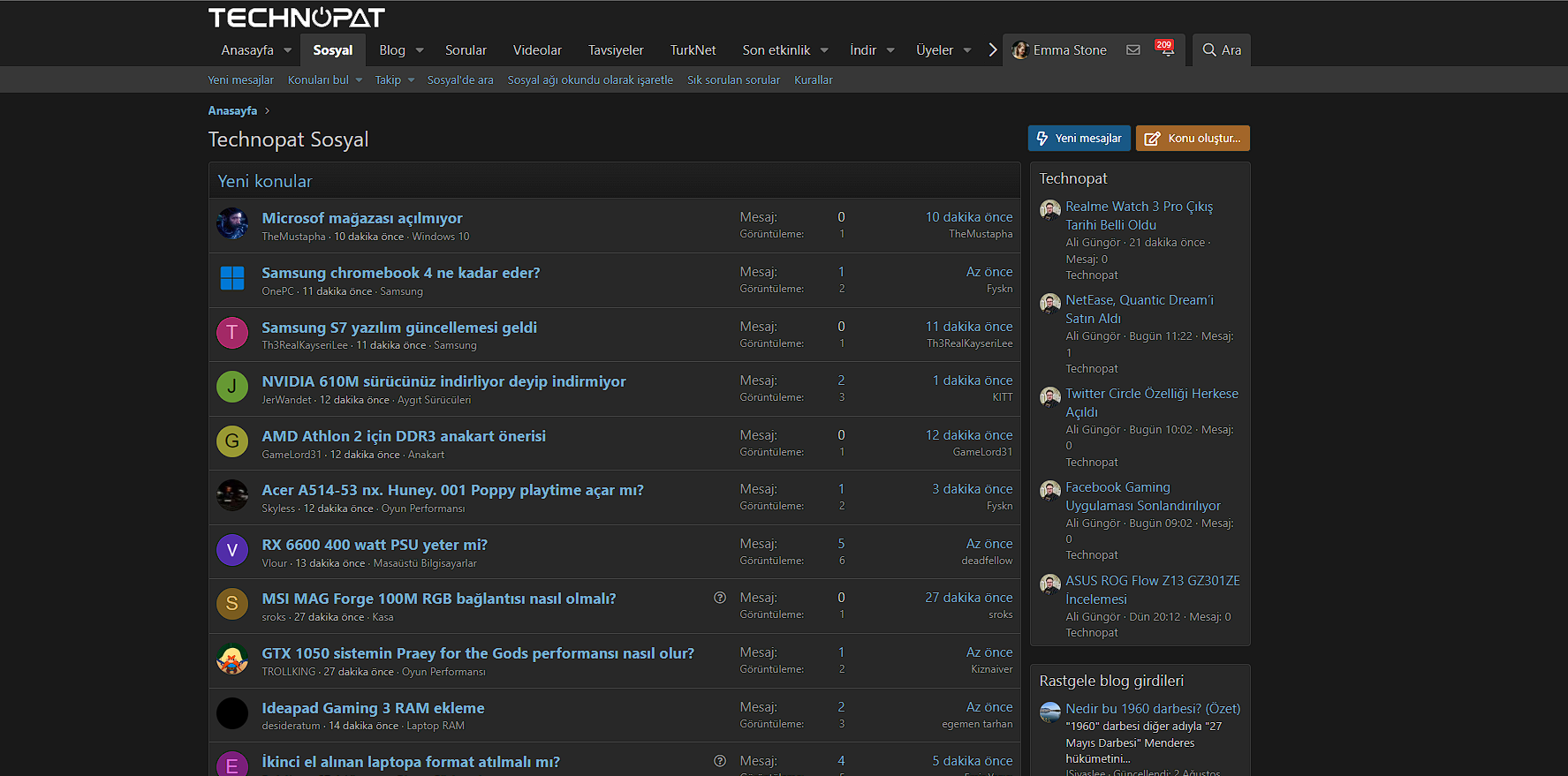The height and width of the screenshot is (776, 1568).
Task: Click the blog author avatar beside Nedir bu 1960 darbesi
Action: pyautogui.click(x=1050, y=712)
